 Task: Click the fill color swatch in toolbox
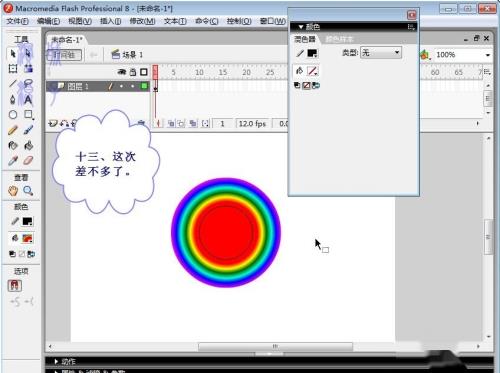tap(27, 238)
